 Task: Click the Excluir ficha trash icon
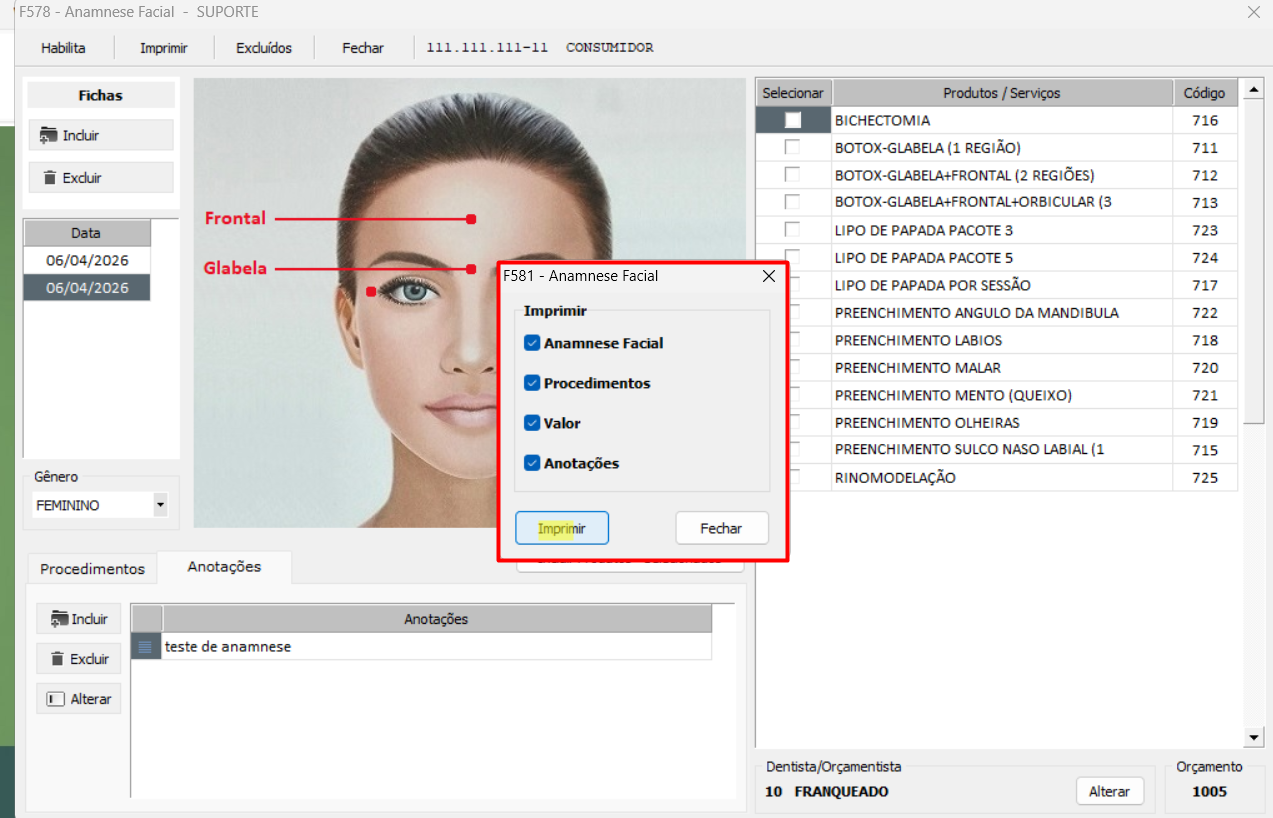click(x=49, y=178)
